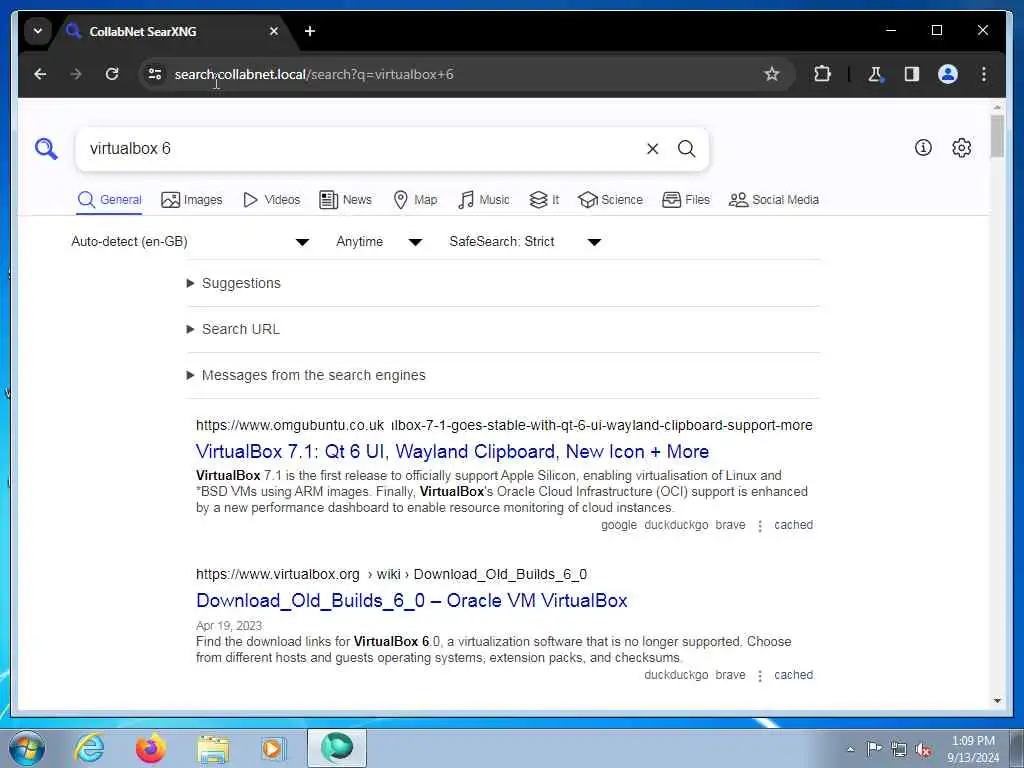Open VirtualBox 7.1: Qt 6 UI result link
Image resolution: width=1024 pixels, height=768 pixels.
[452, 451]
